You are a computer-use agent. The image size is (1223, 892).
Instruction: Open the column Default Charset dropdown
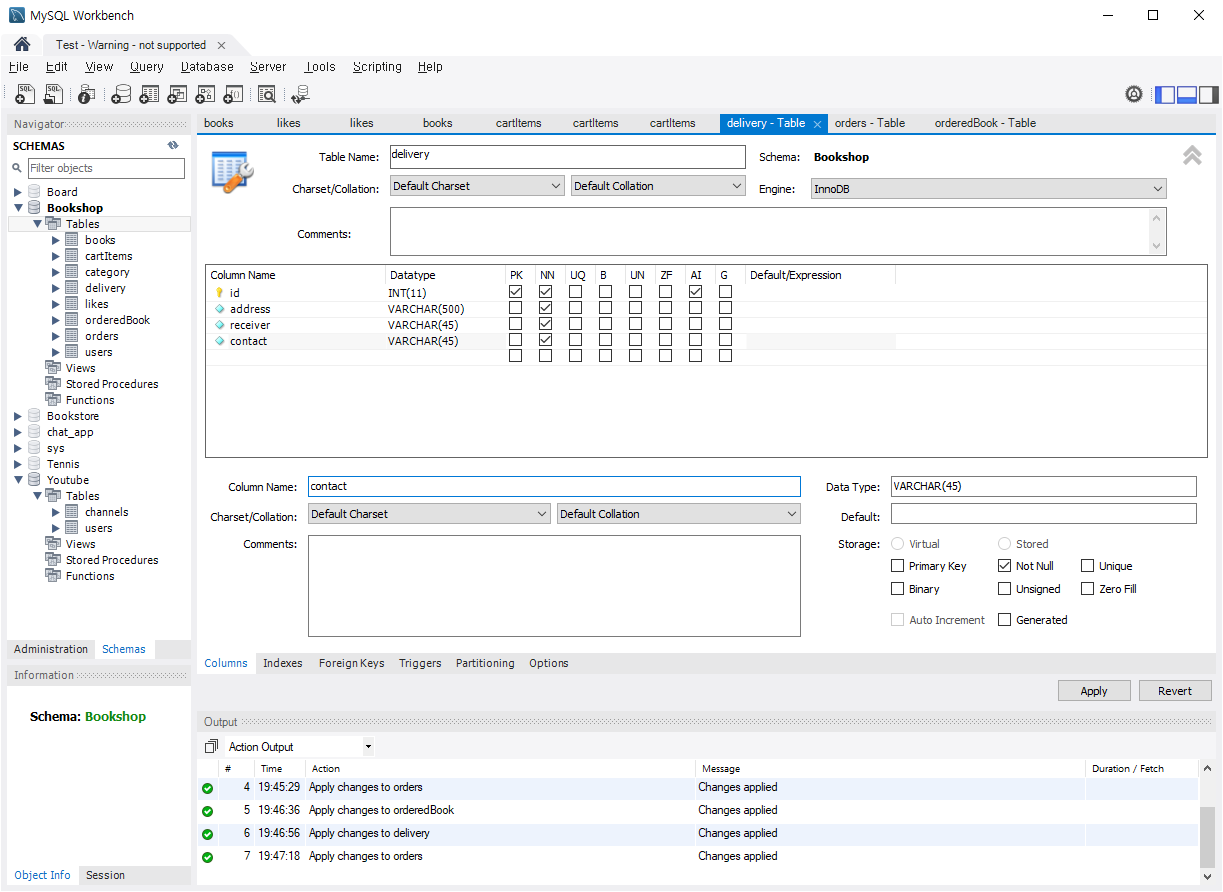click(x=429, y=514)
